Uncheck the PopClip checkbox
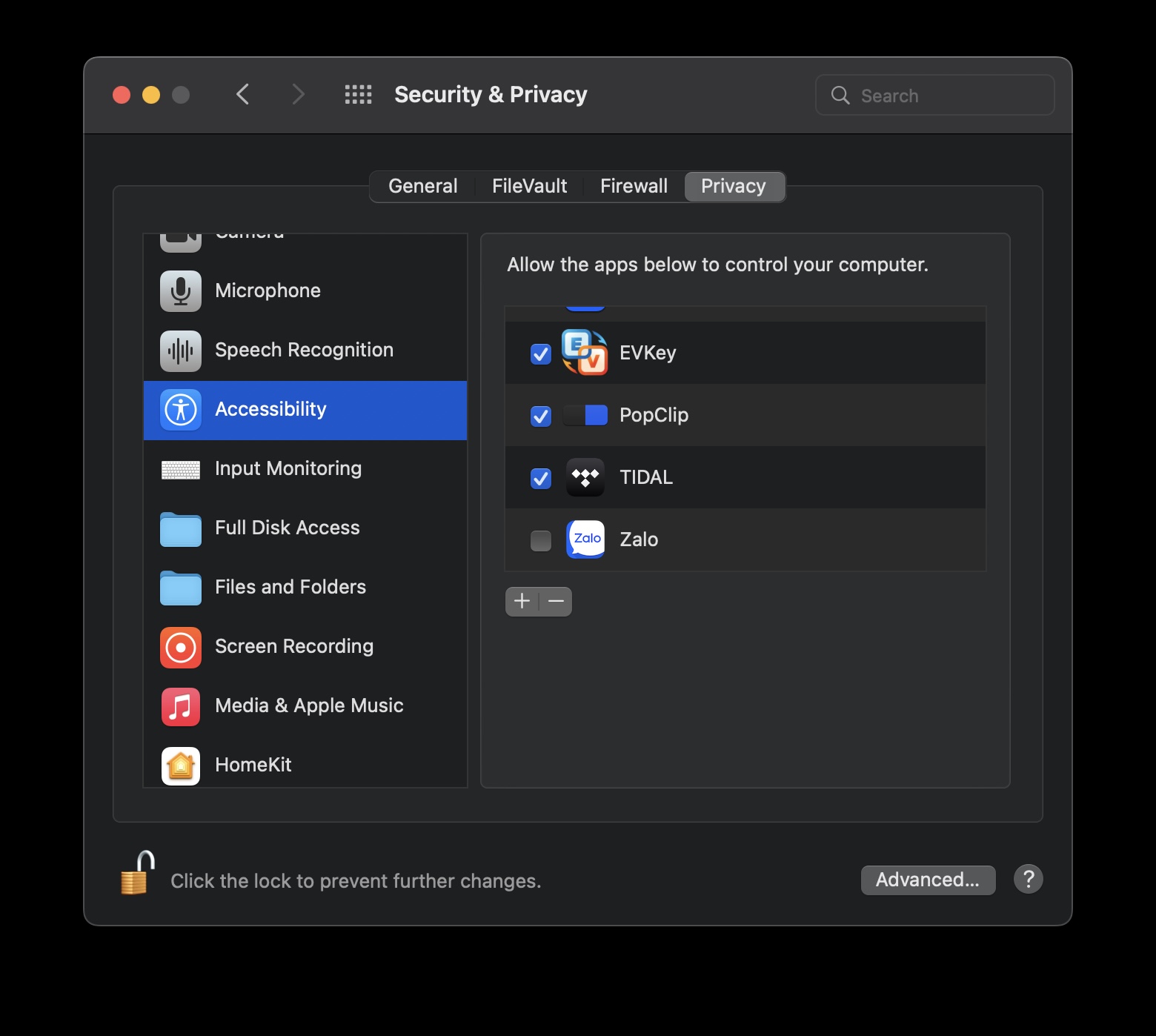The height and width of the screenshot is (1036, 1156). [541, 416]
